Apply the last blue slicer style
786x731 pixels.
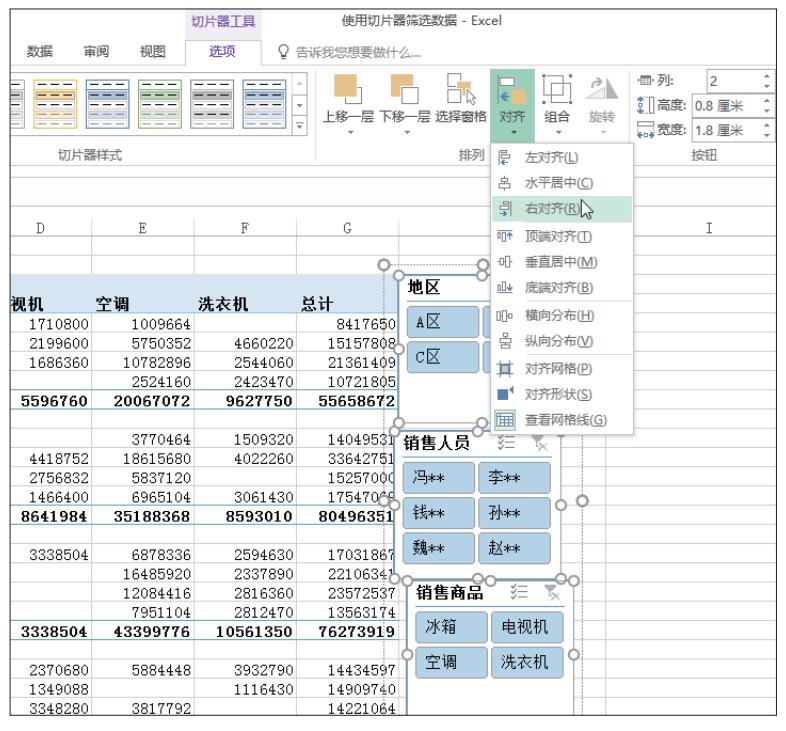[x=264, y=104]
